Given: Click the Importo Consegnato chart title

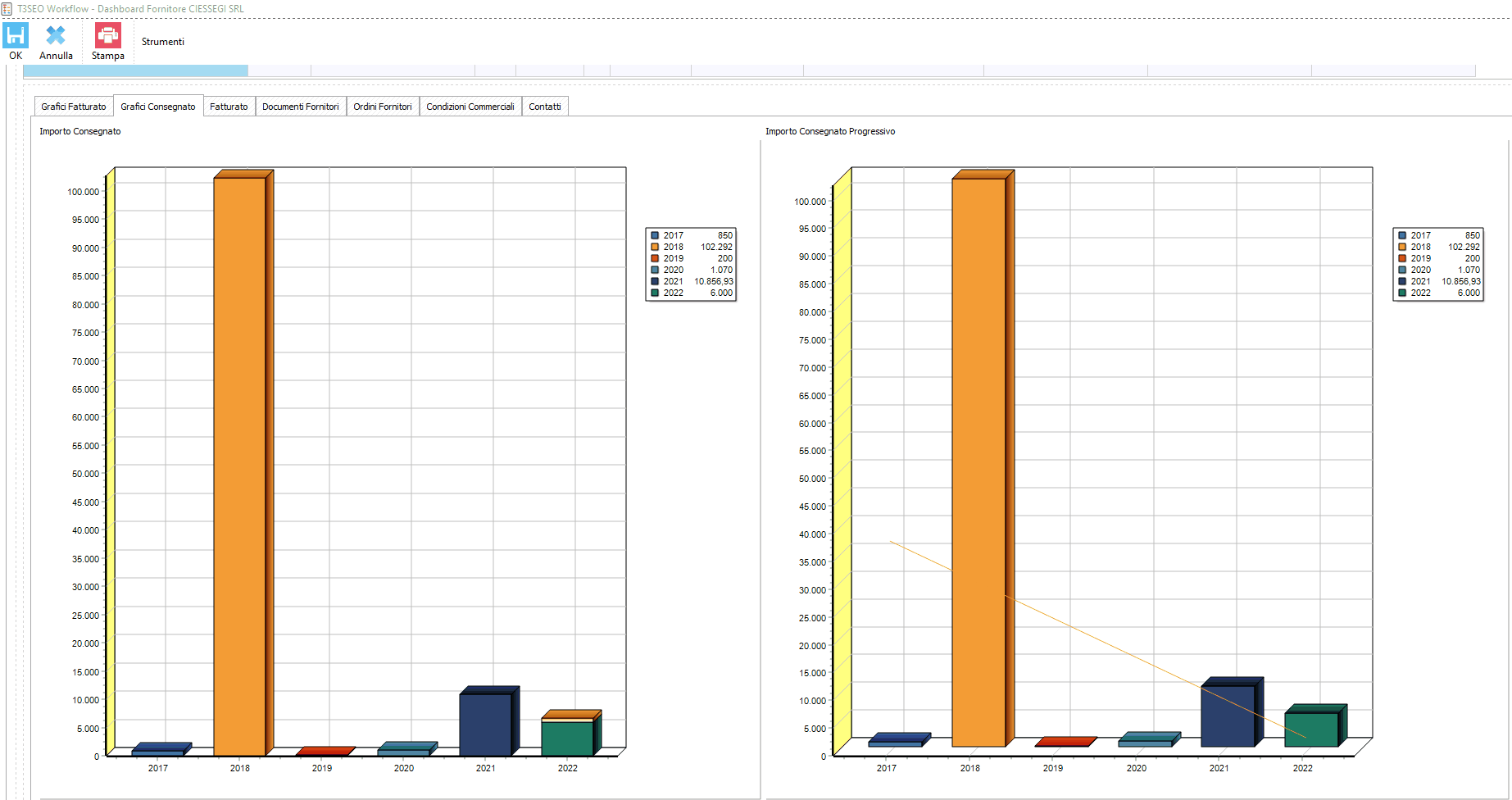Looking at the screenshot, I should pyautogui.click(x=80, y=131).
